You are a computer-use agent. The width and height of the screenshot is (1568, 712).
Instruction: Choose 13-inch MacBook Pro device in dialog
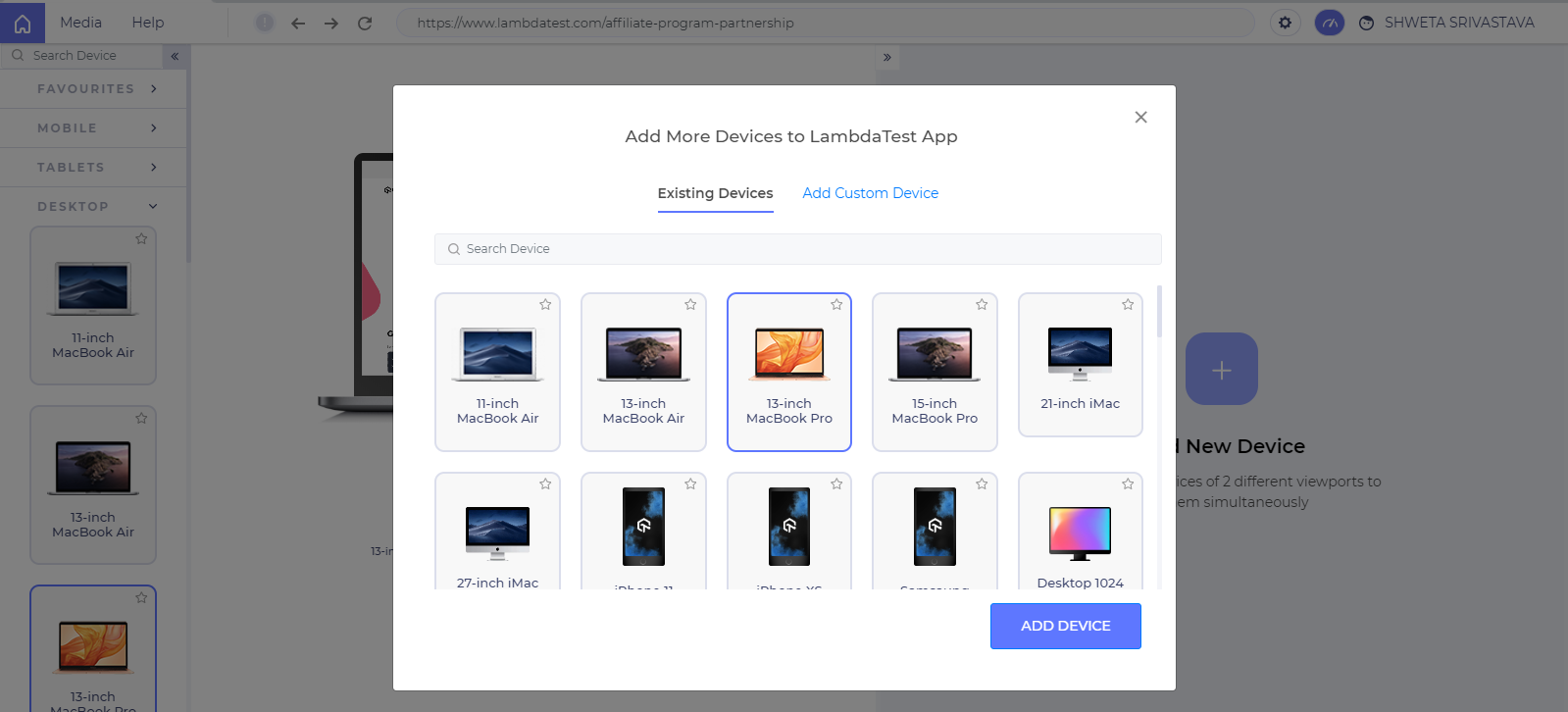789,373
